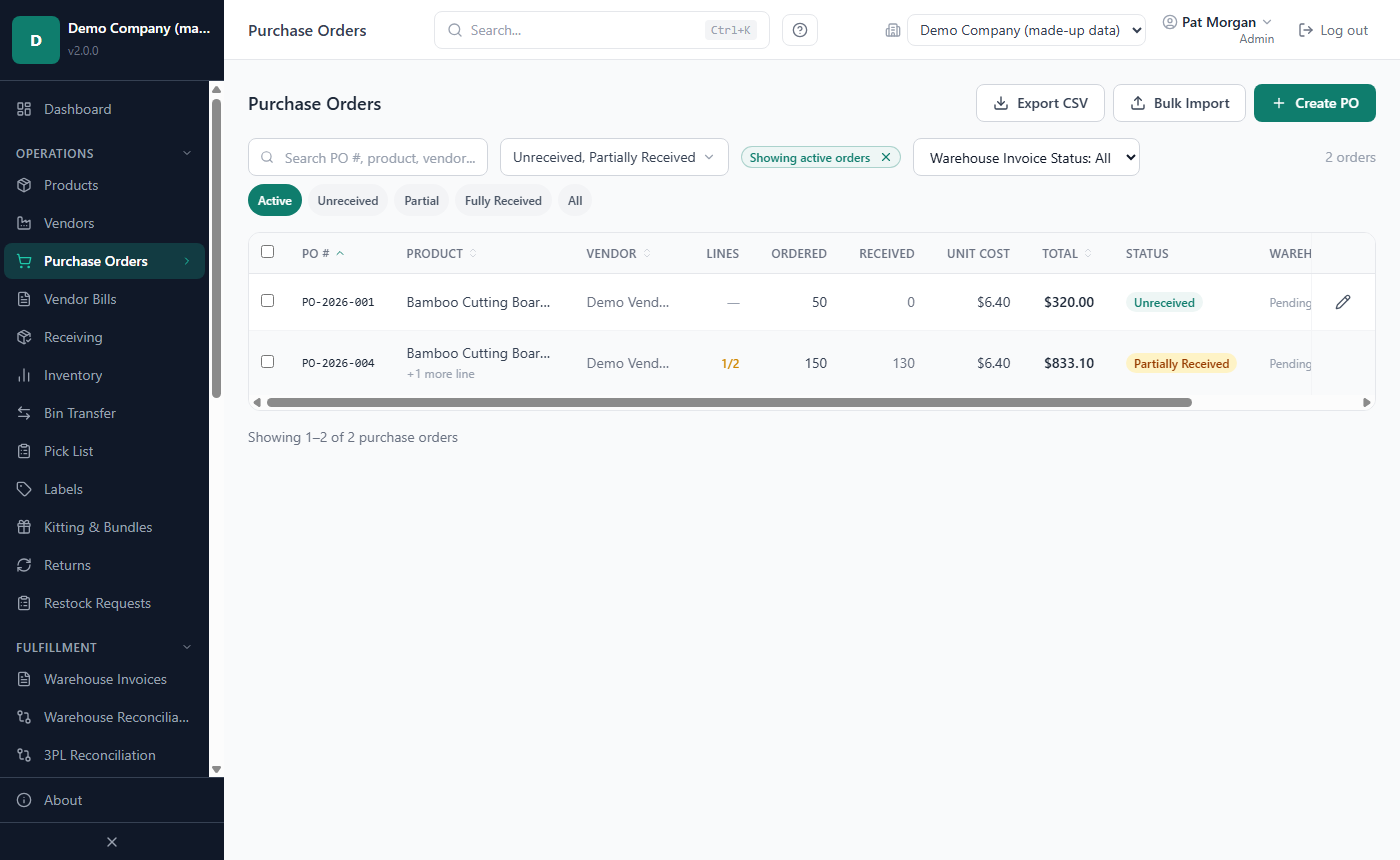Open 3PL Reconciliation
Screen dimensions: 1400x860
coord(104,755)
